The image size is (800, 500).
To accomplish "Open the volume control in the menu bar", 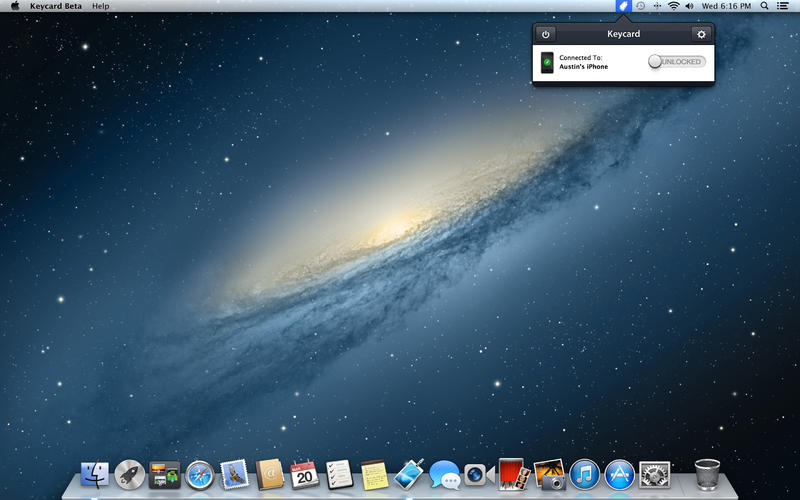I will tap(690, 6).
